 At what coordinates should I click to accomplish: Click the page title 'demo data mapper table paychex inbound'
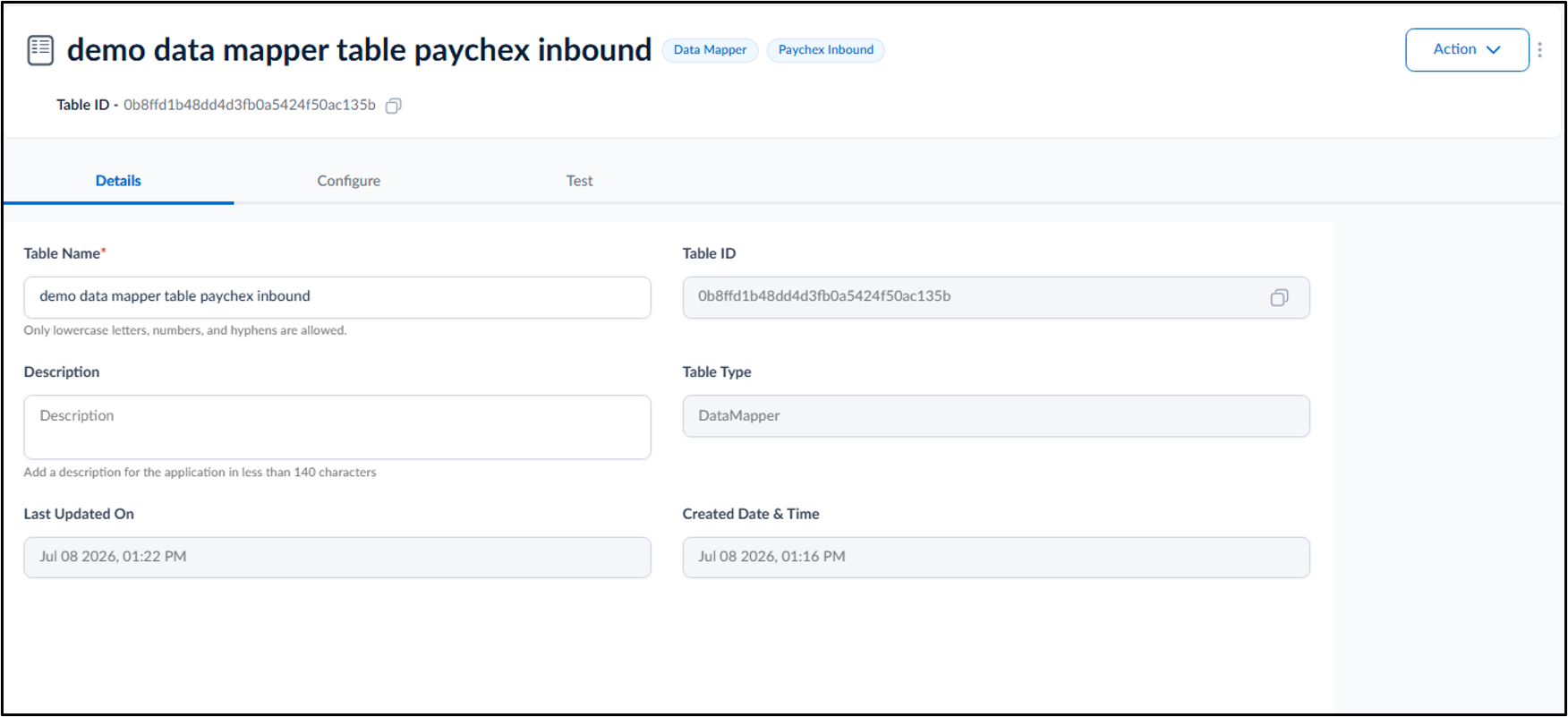(359, 50)
